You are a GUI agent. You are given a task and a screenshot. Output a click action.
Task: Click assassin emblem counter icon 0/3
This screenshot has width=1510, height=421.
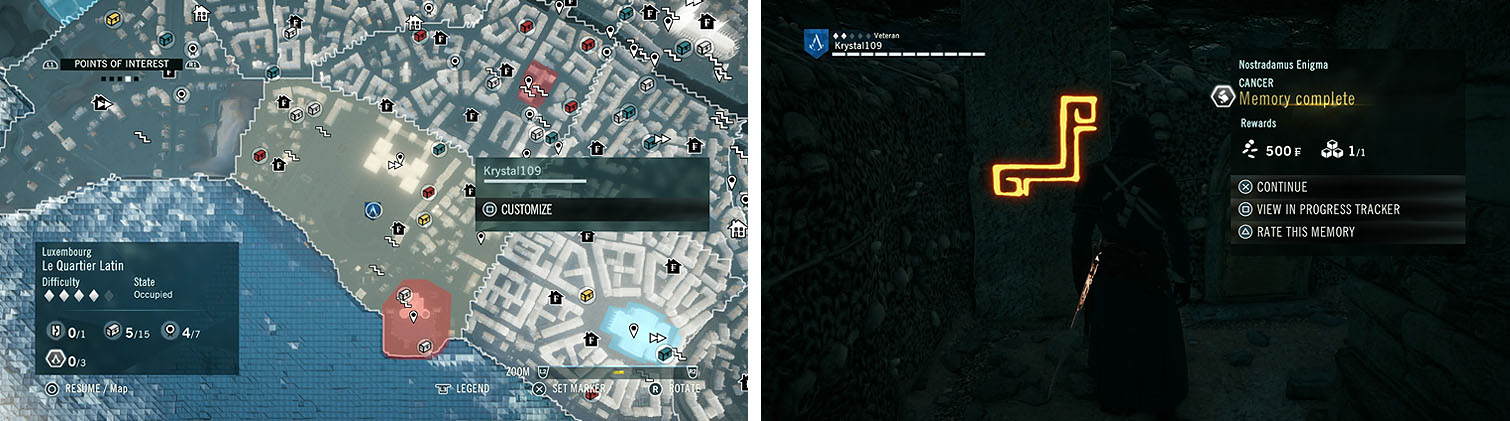(x=57, y=359)
